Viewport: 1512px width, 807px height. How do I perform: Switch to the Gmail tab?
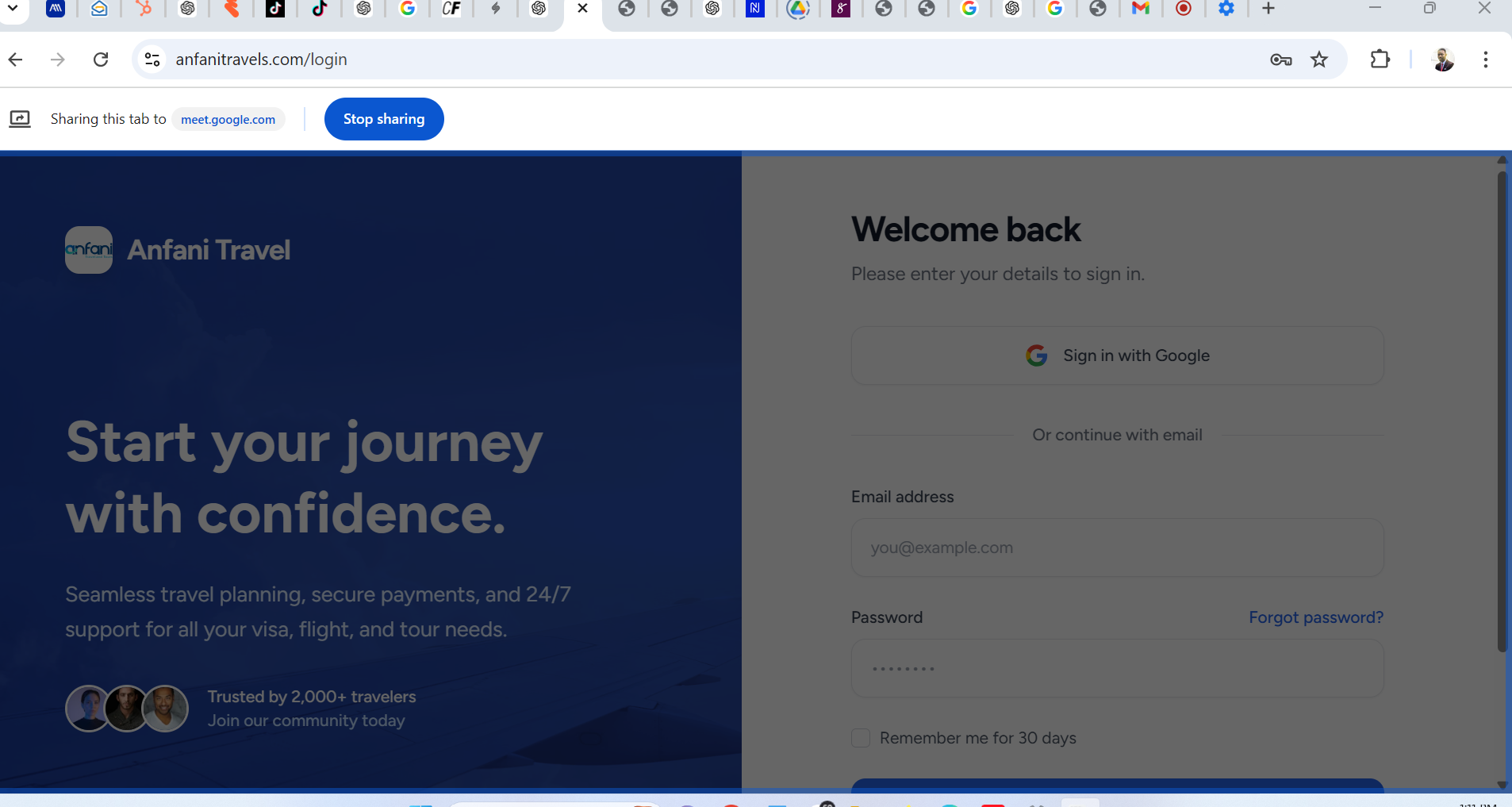(x=1140, y=9)
